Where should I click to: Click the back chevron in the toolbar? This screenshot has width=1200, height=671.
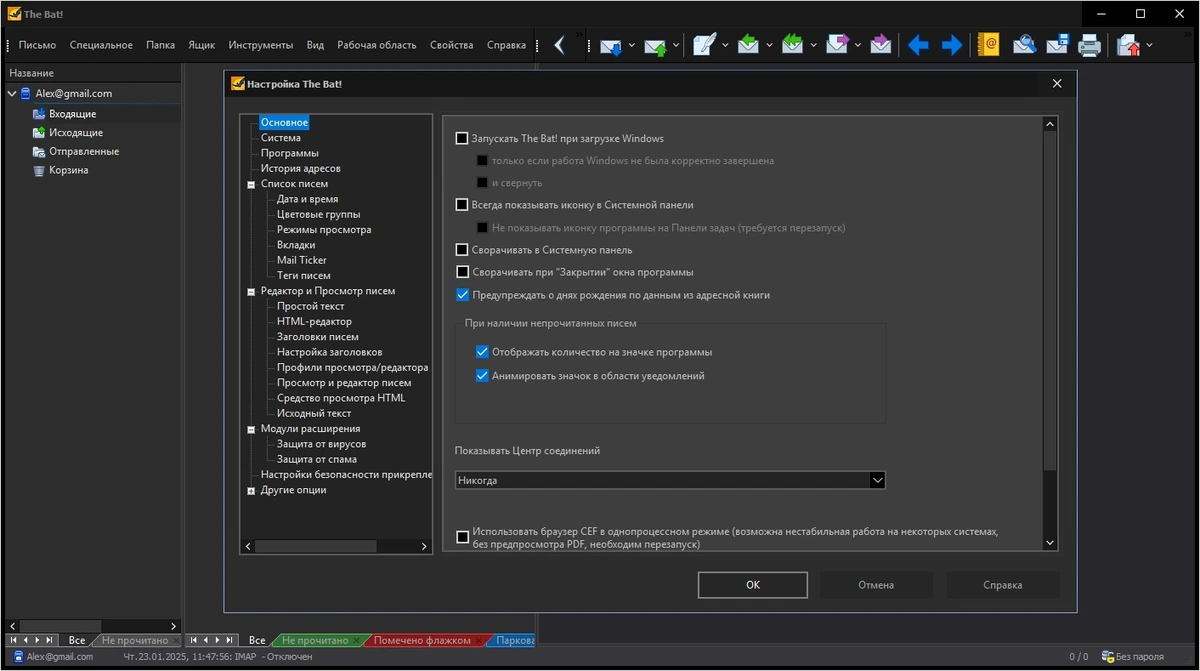[559, 45]
